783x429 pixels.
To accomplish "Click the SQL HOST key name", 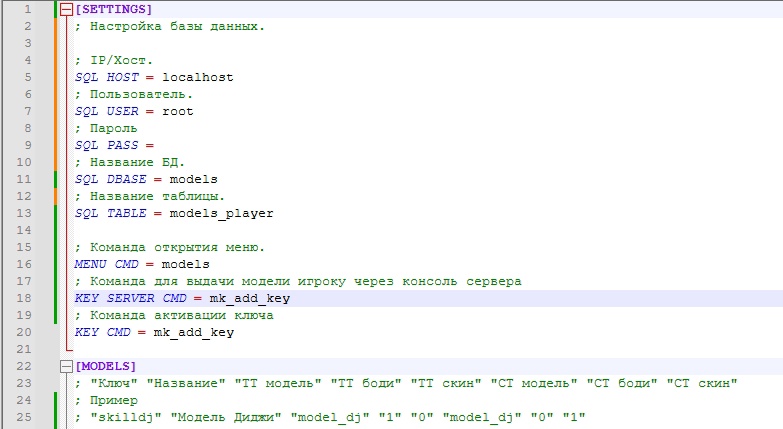I will pos(106,77).
